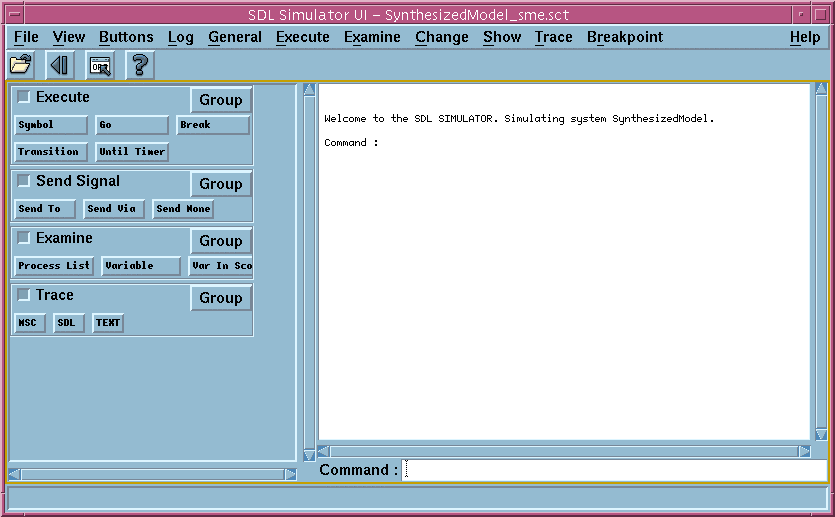Open the Log menu

point(181,37)
